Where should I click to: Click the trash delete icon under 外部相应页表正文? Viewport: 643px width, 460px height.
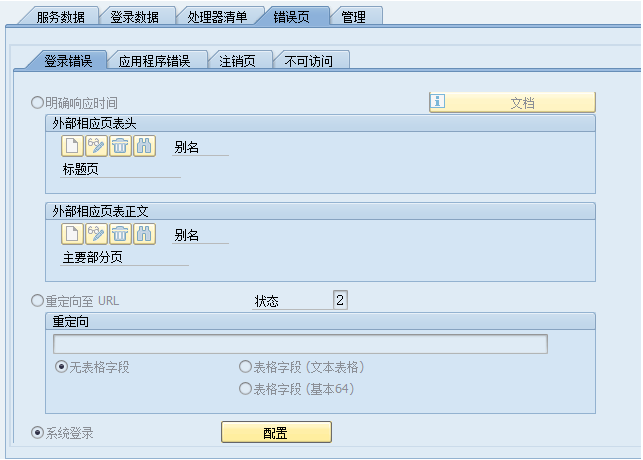tap(120, 234)
